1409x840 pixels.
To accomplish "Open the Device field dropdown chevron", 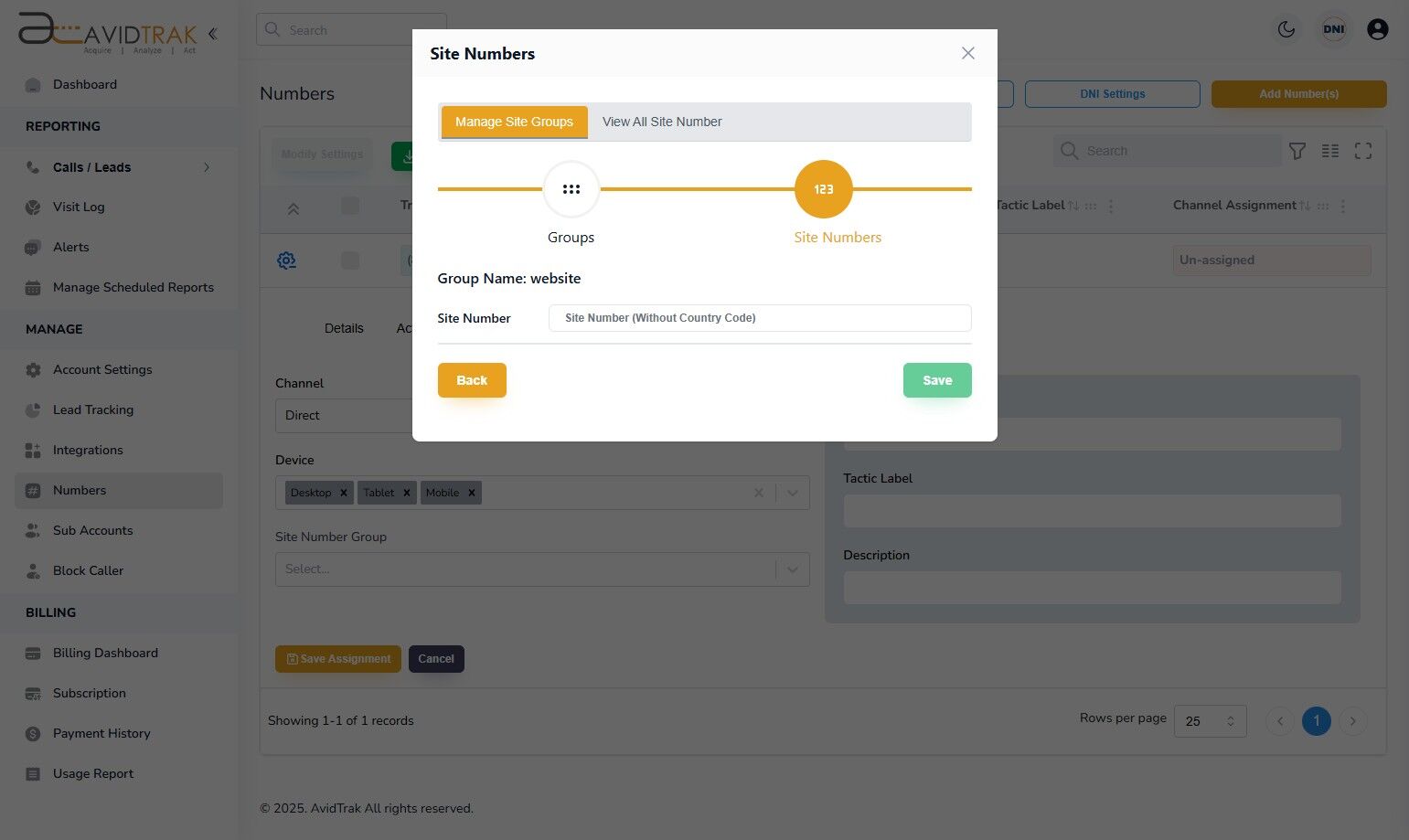I will (792, 493).
